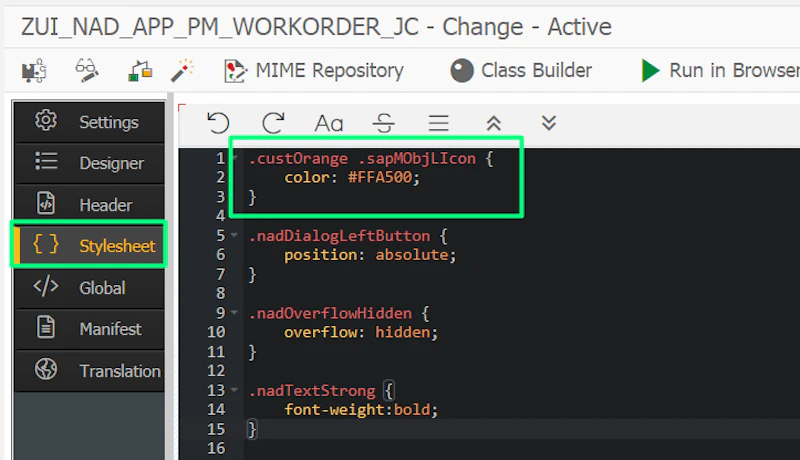Run the app in Browser
The image size is (800, 460).
(x=720, y=70)
